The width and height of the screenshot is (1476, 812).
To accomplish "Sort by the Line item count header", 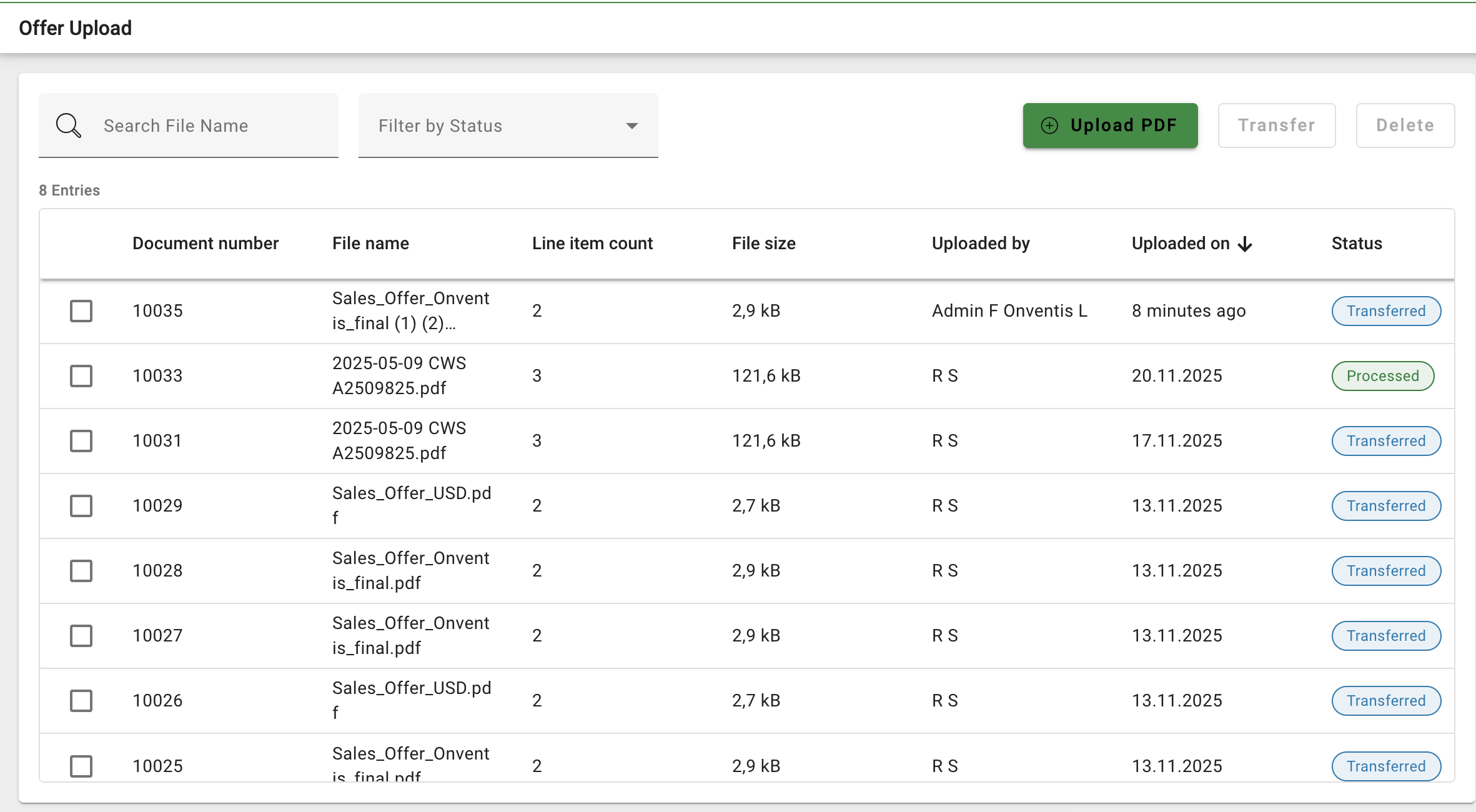I will pos(592,244).
